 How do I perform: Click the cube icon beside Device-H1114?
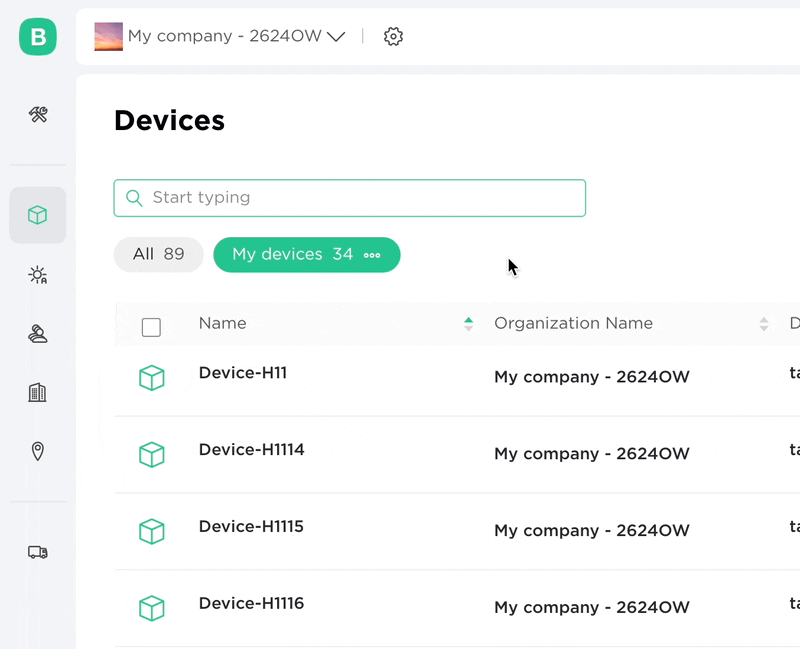(151, 454)
